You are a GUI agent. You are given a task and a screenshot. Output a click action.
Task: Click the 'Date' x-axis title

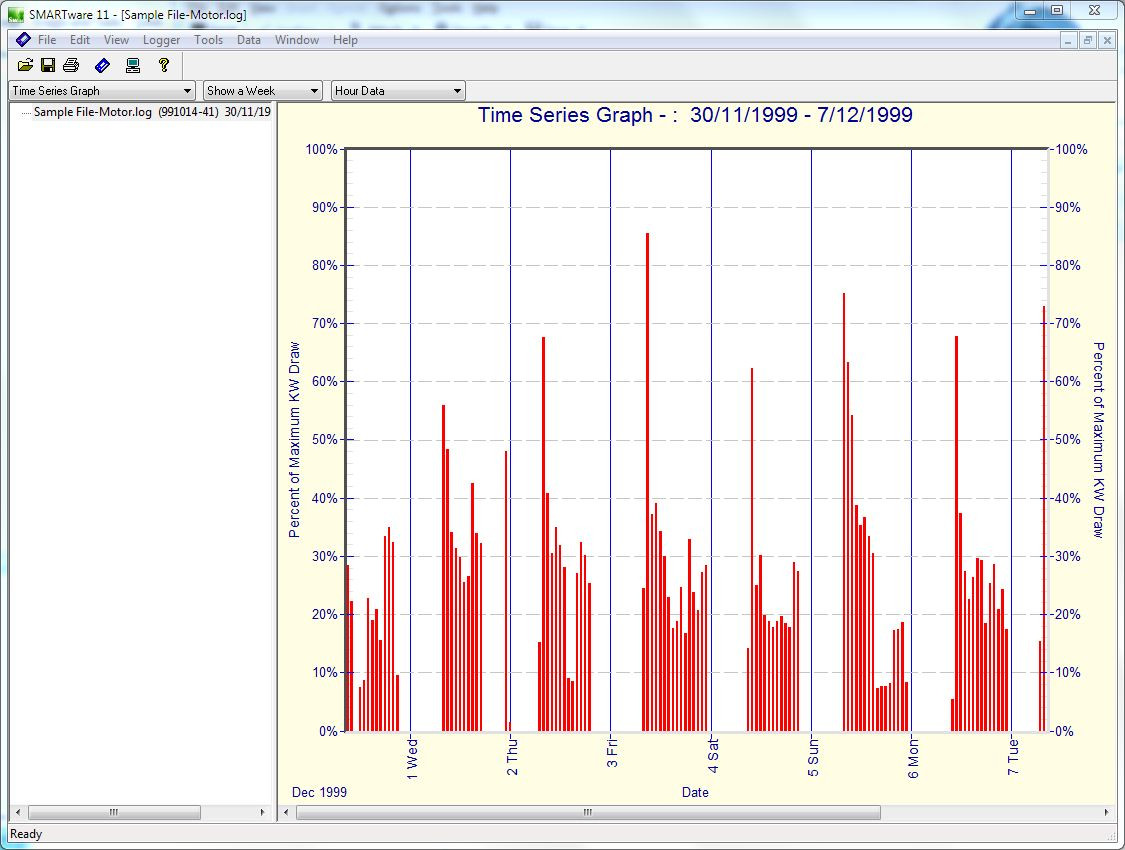(695, 793)
